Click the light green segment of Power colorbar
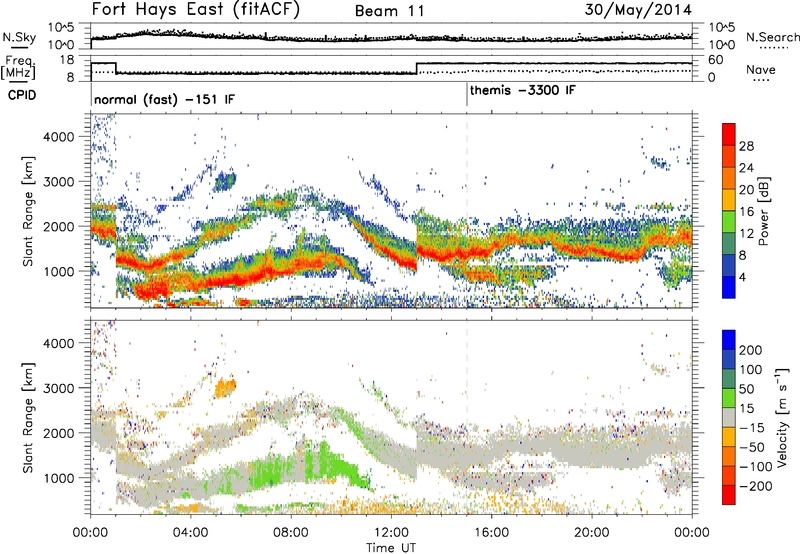The image size is (800, 554). coord(729,221)
